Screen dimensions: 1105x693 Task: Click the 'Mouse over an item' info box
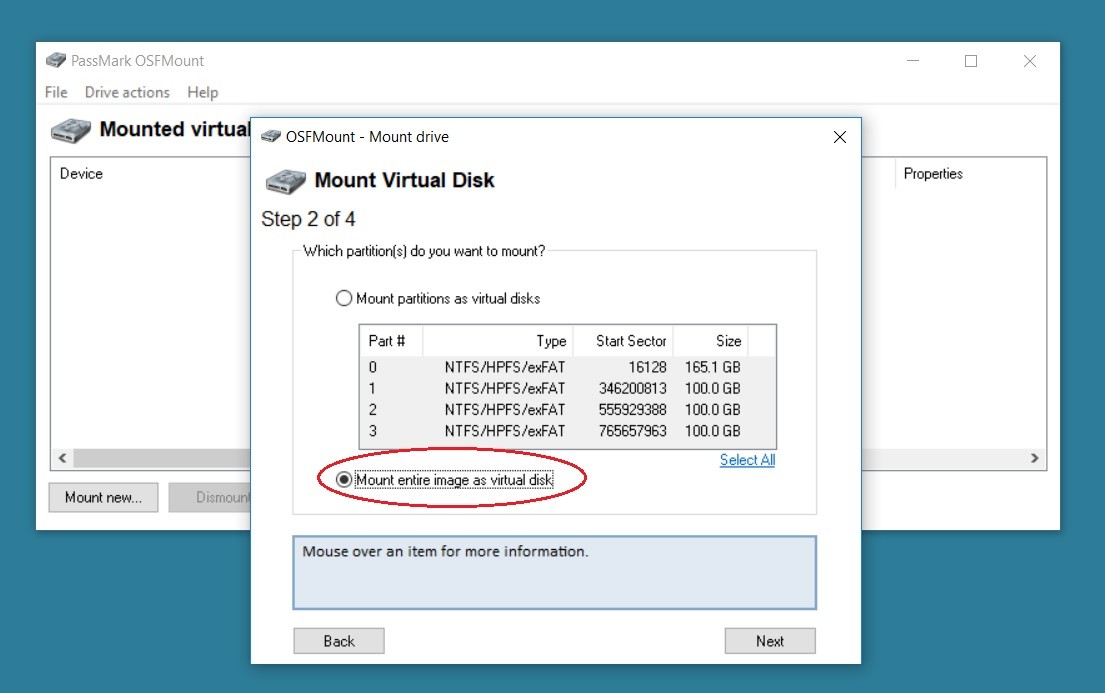tap(555, 572)
